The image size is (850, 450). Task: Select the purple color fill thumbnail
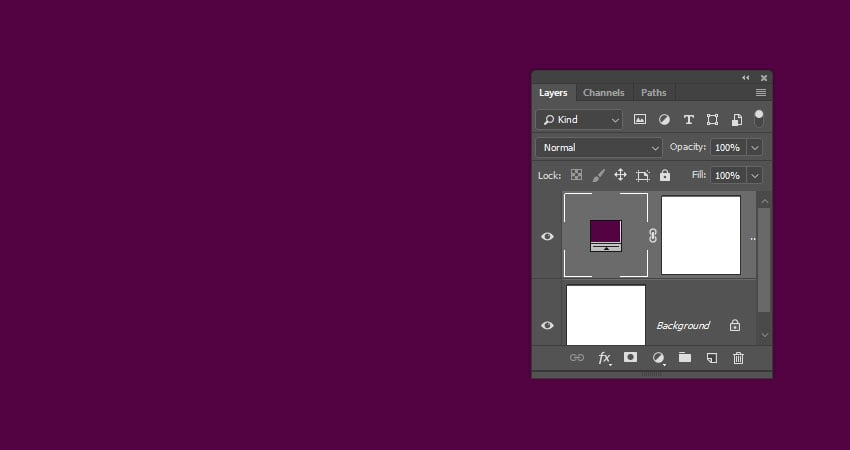tap(606, 235)
